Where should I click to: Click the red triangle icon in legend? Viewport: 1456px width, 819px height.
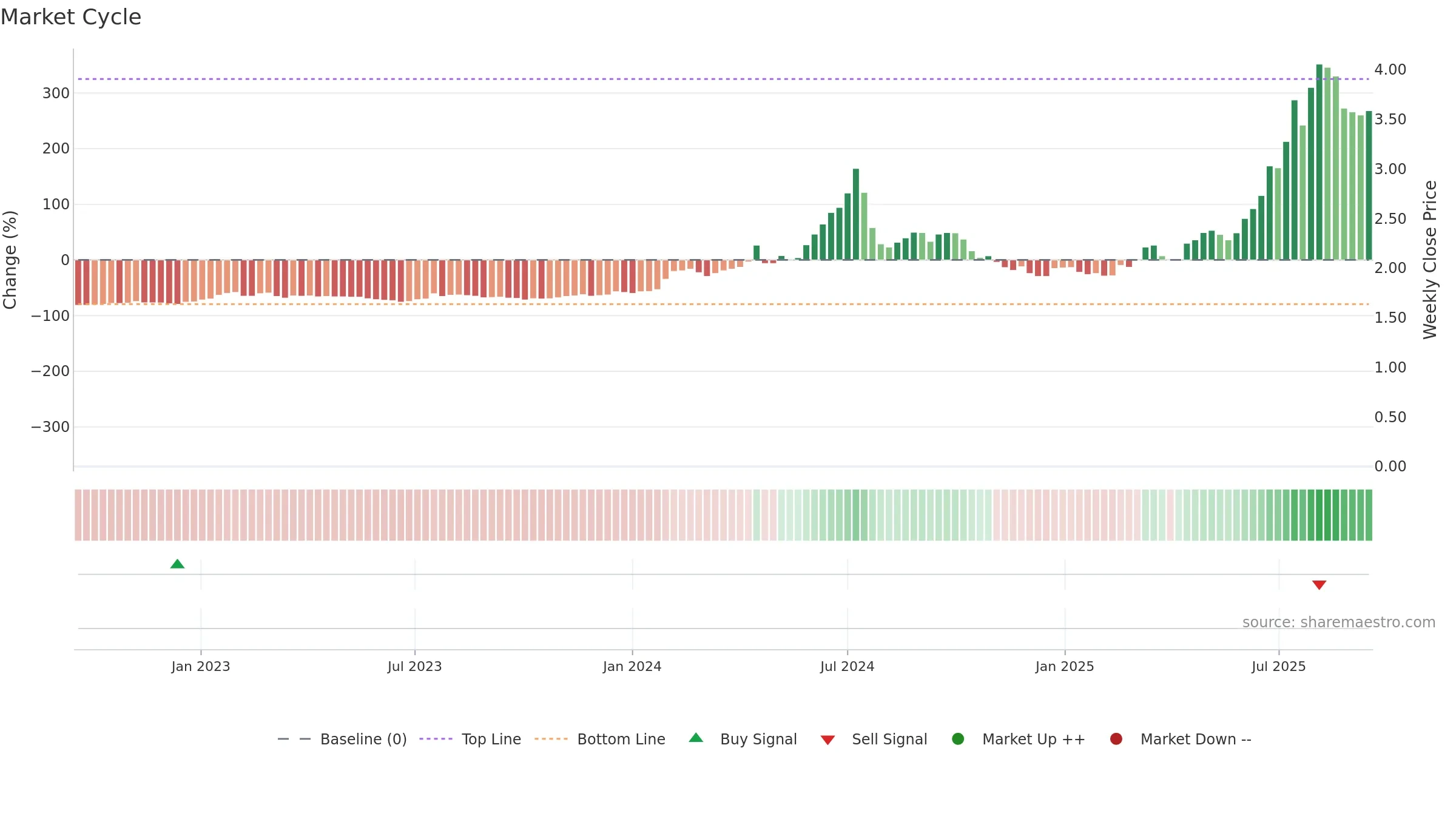[827, 740]
